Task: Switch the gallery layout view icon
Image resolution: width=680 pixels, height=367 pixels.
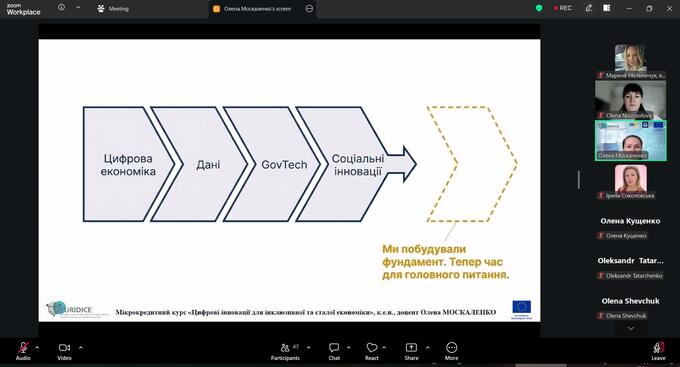Action: click(606, 8)
